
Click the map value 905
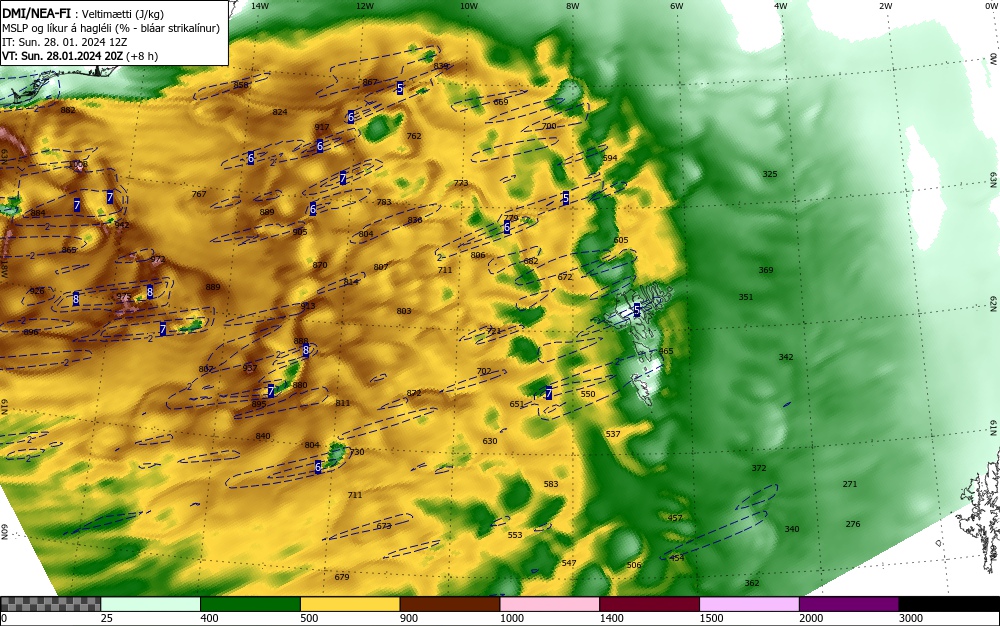point(300,231)
